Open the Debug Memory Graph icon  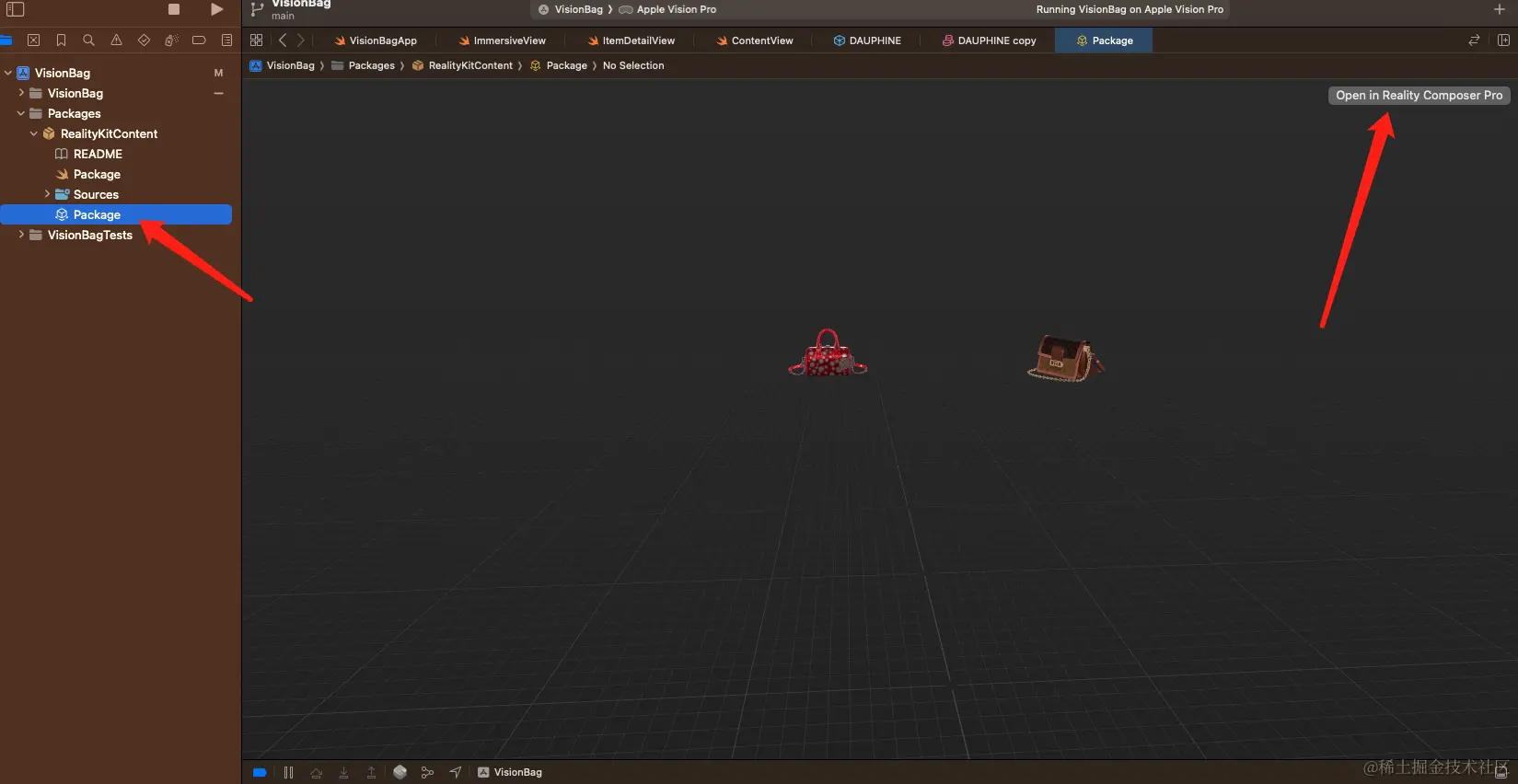pyautogui.click(x=427, y=772)
